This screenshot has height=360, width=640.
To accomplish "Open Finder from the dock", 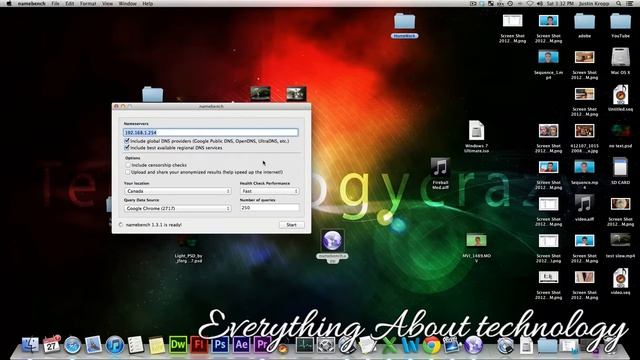I will pos(30,345).
